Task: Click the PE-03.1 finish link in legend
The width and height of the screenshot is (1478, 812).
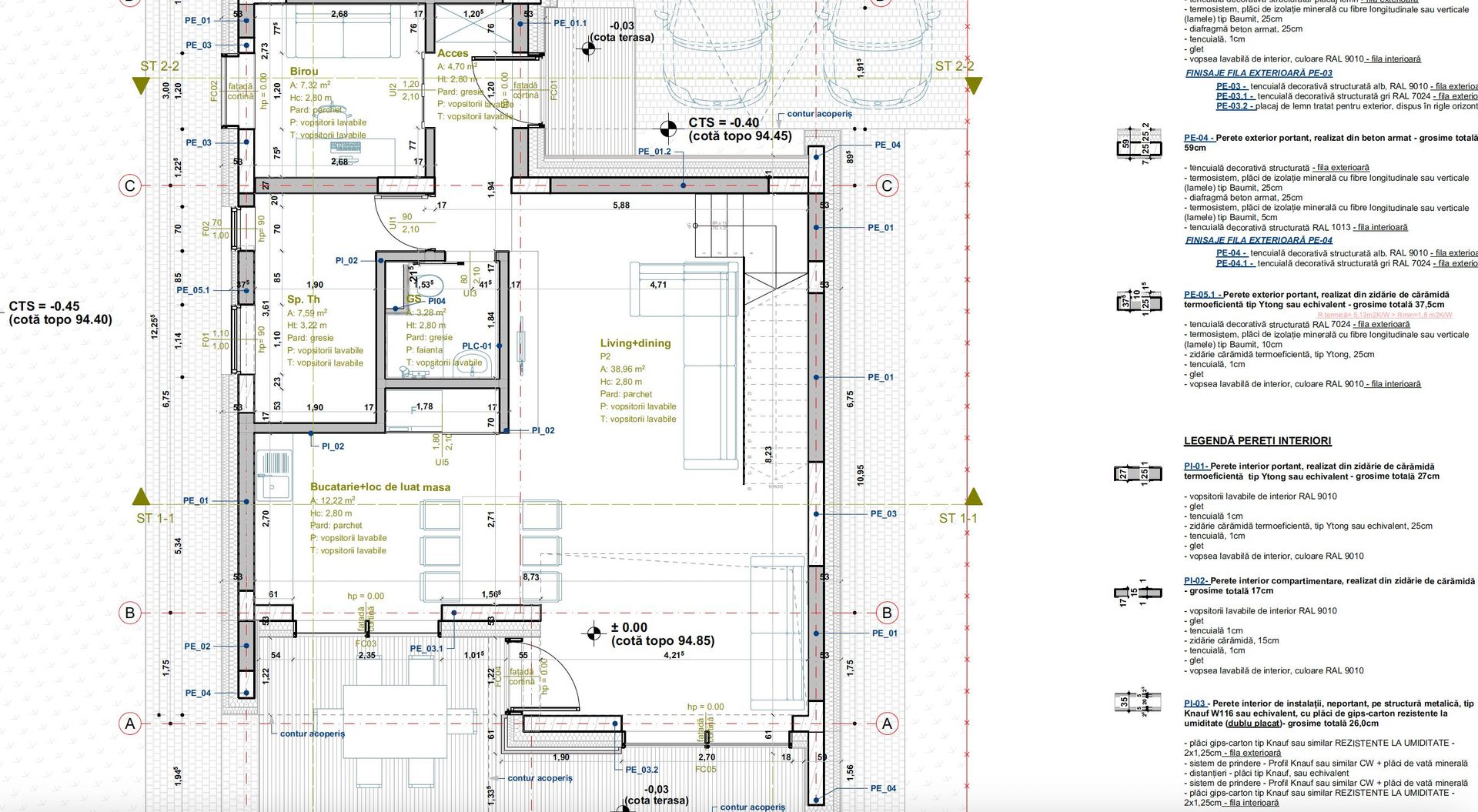Action: pyautogui.click(x=1235, y=96)
